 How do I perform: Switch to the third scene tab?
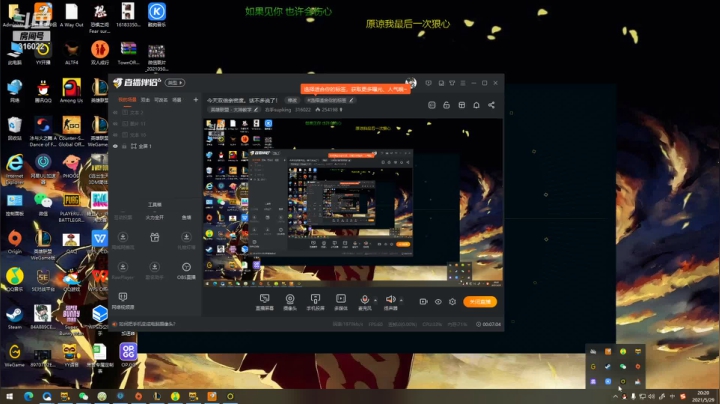[161, 100]
